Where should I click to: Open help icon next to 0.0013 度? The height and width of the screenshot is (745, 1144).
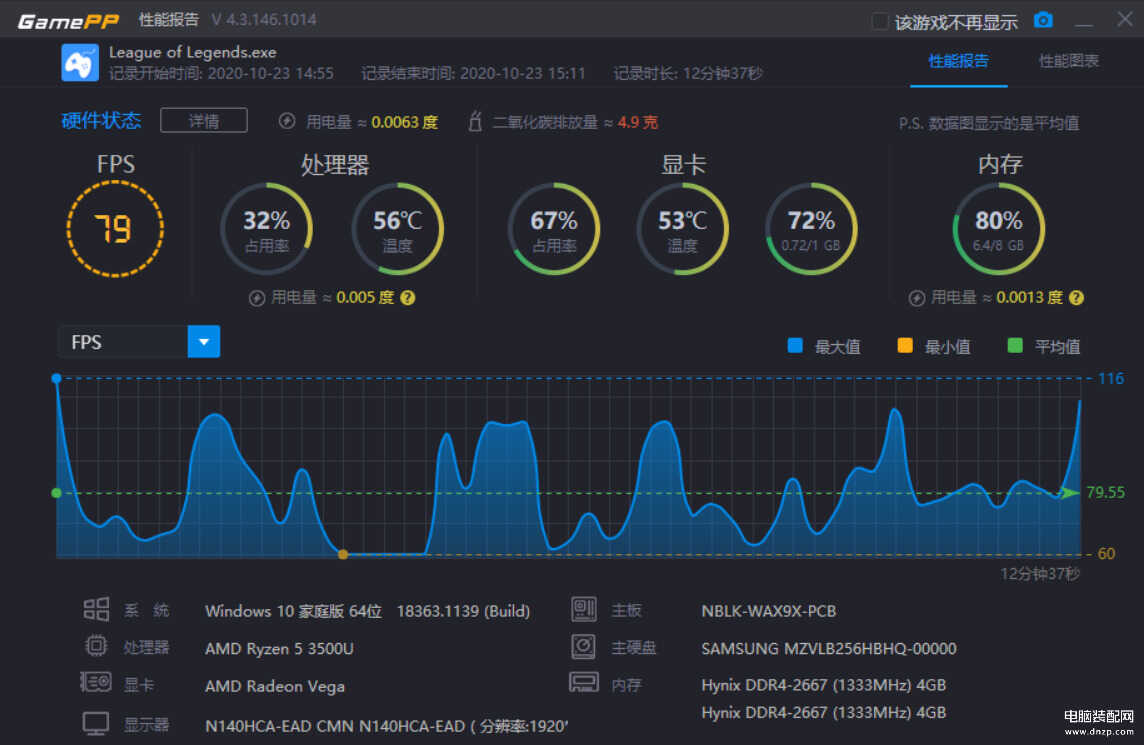pyautogui.click(x=1076, y=298)
